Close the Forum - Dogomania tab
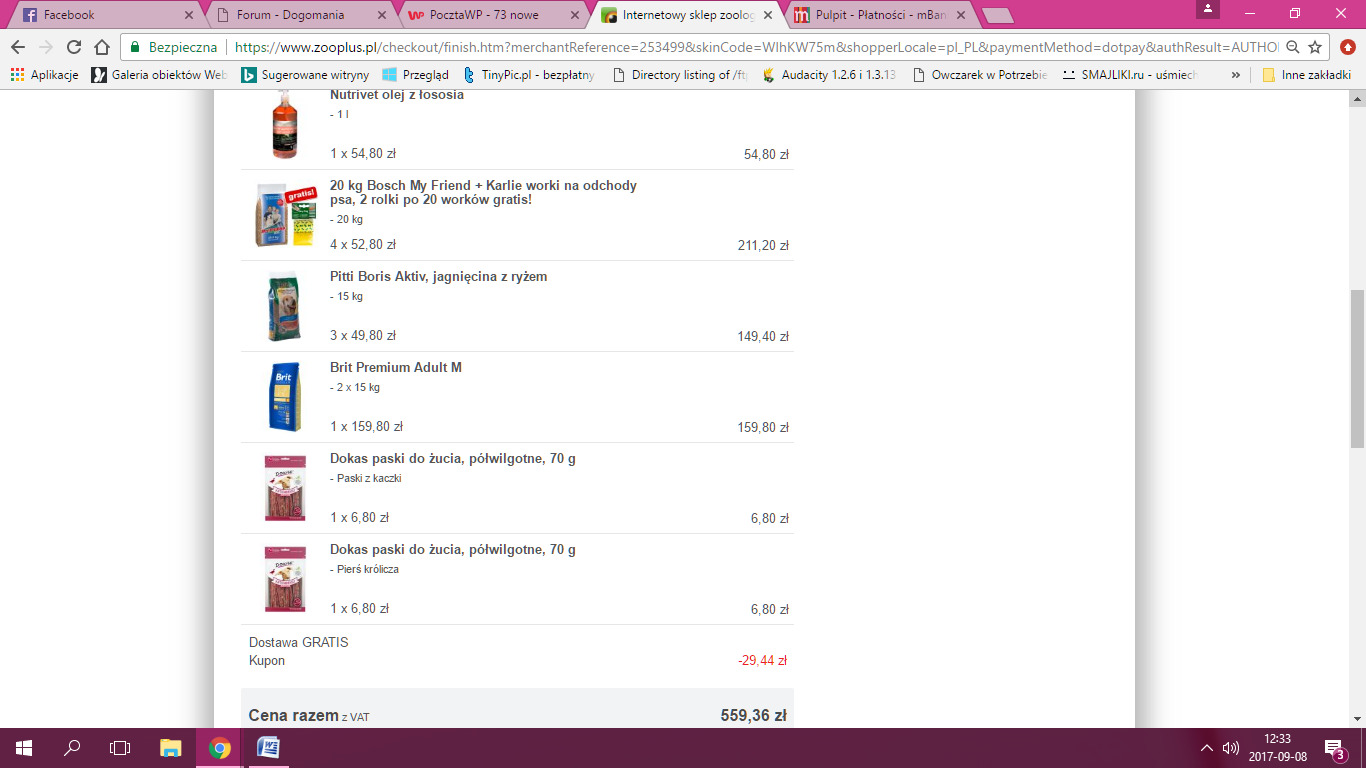This screenshot has width=1366, height=768. point(381,15)
